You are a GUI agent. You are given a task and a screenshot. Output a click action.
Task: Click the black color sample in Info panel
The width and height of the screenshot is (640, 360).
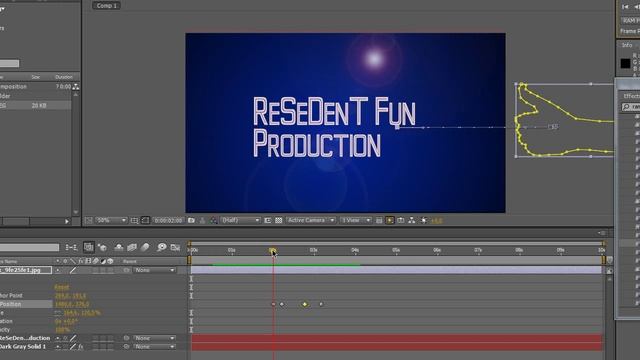click(x=625, y=63)
